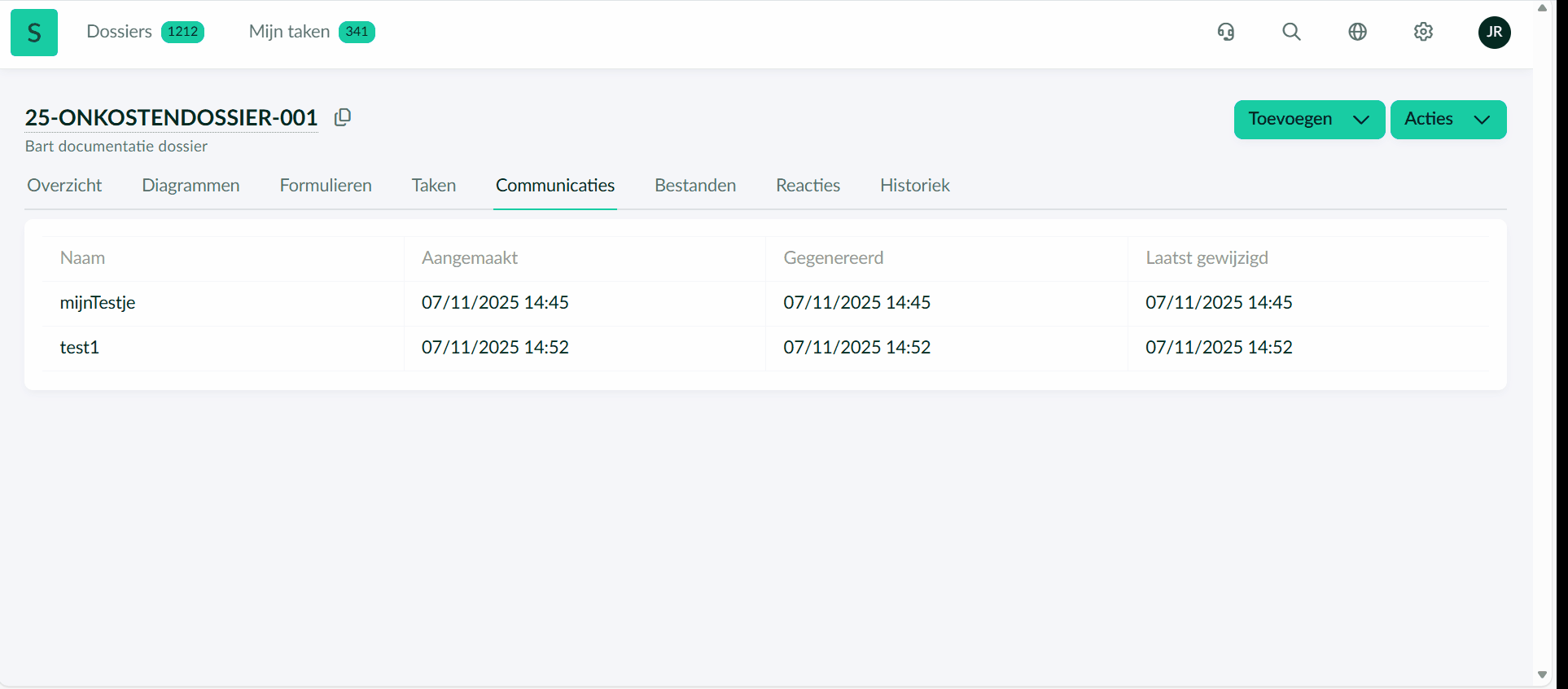
Task: Open the settings gear icon
Action: (x=1423, y=32)
